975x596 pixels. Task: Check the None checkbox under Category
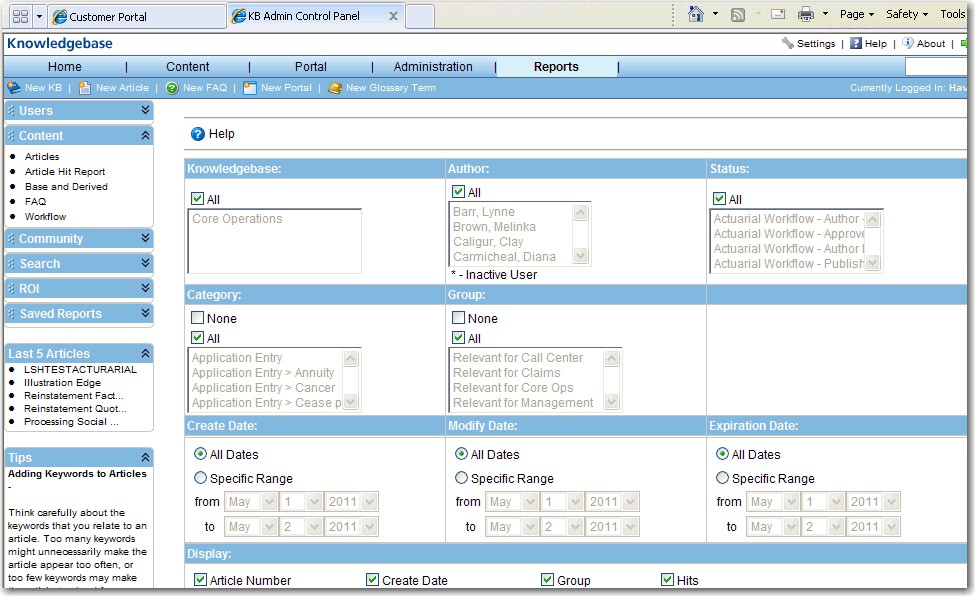click(x=198, y=318)
